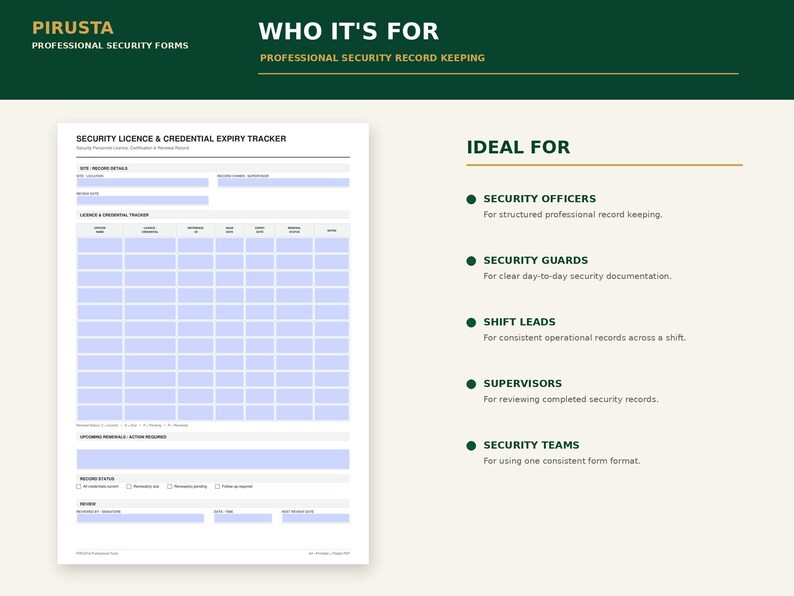This screenshot has height=596, width=794.
Task: Click the "WHO IT'S FOR" header title
Action: click(x=348, y=31)
